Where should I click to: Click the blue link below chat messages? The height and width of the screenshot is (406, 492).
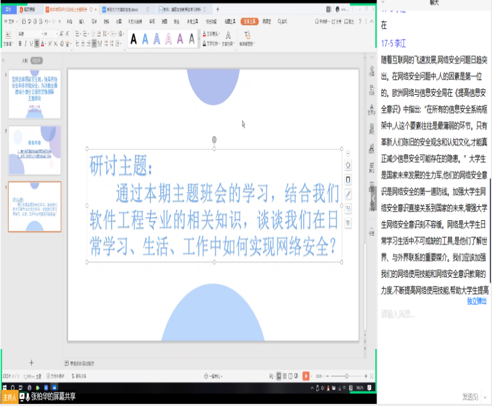click(477, 301)
